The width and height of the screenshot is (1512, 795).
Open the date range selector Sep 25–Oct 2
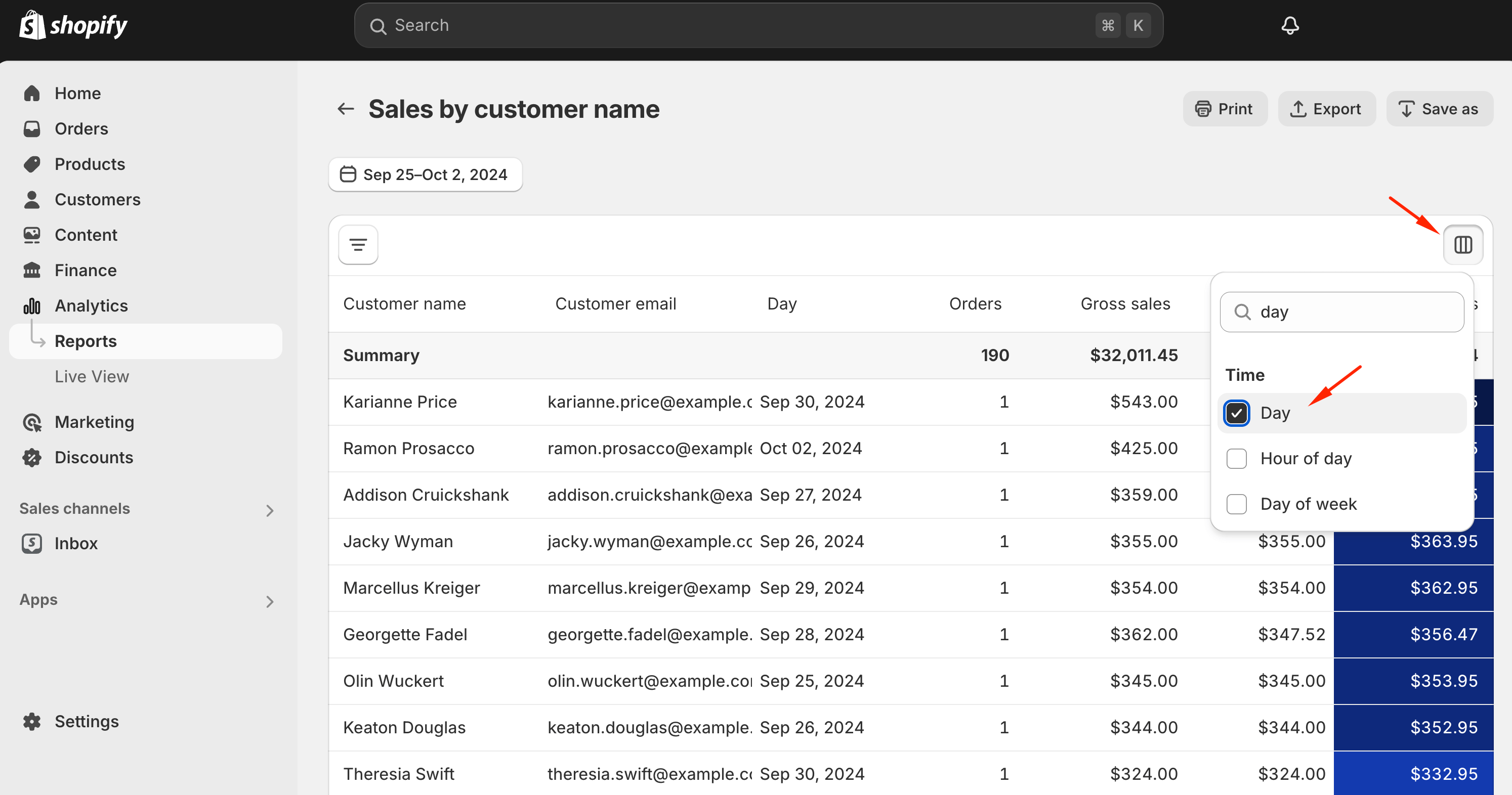[x=427, y=175]
